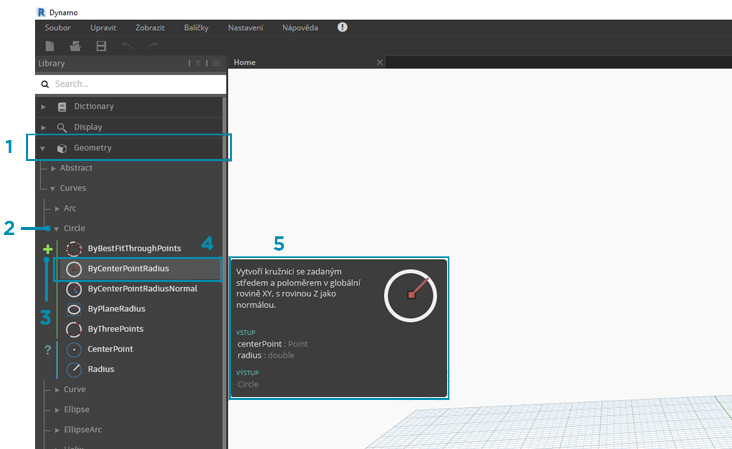Viewport: 732px width, 449px height.
Task: Click the Redo arrow icon
Action: pyautogui.click(x=152, y=46)
